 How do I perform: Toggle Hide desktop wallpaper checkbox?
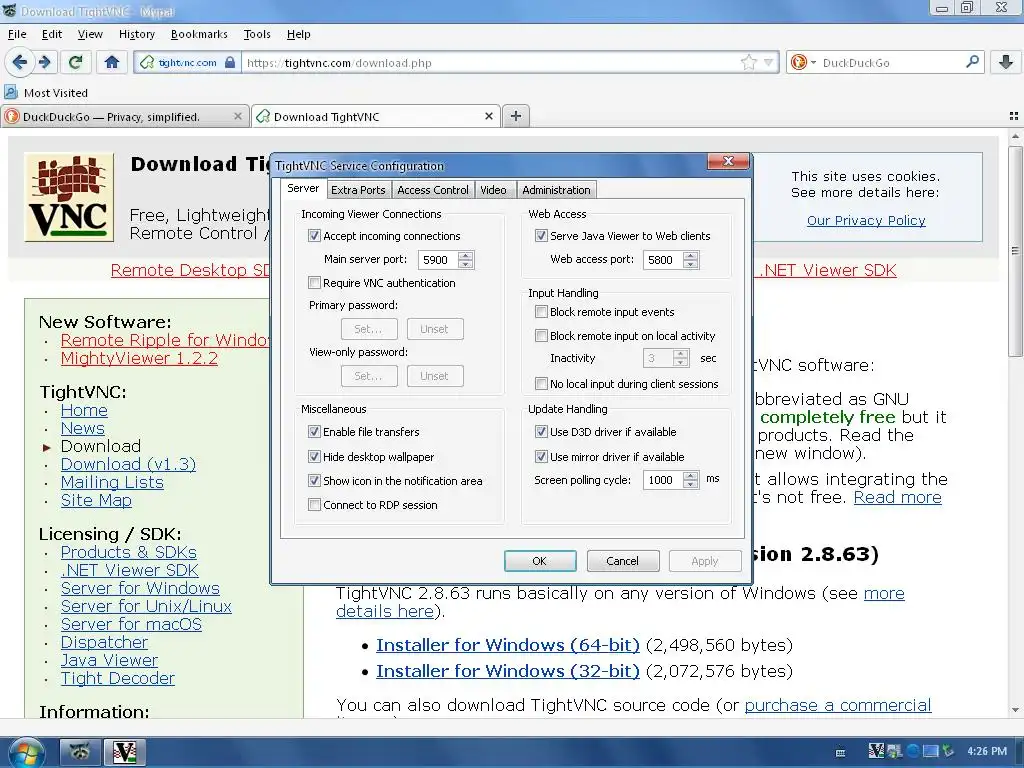pyautogui.click(x=314, y=456)
